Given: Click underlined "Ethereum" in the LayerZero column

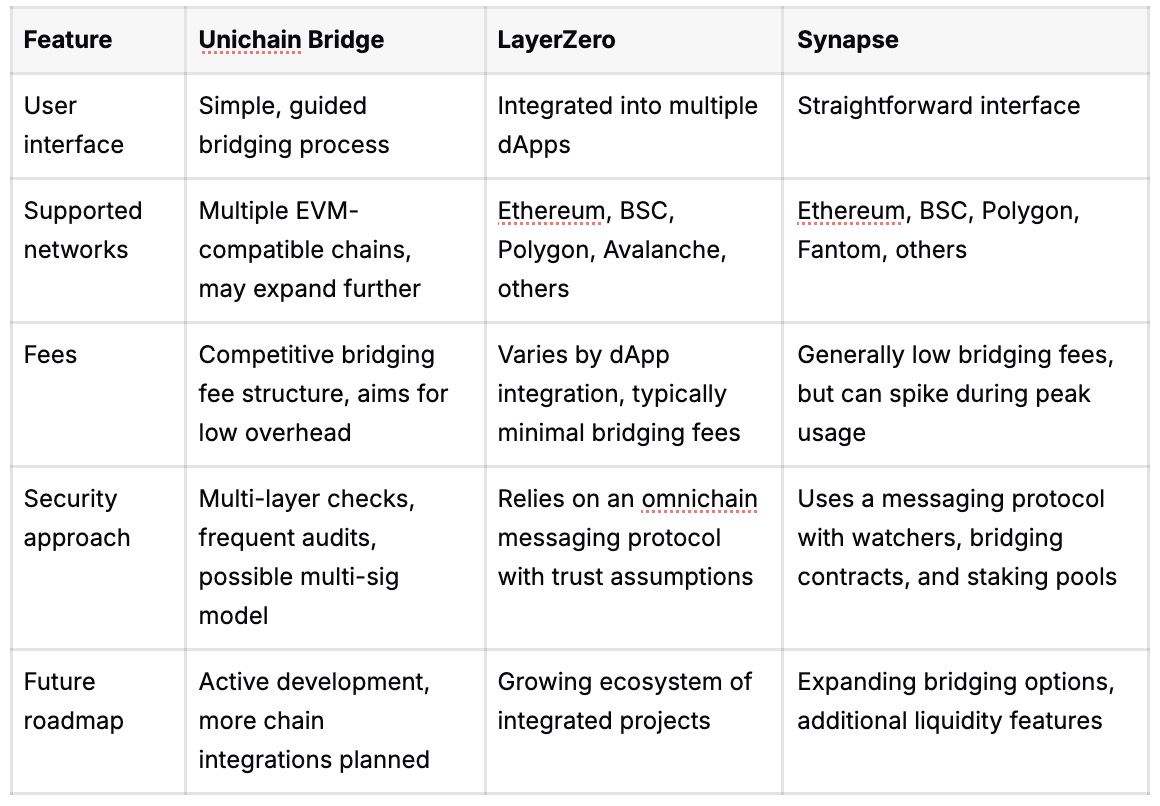Looking at the screenshot, I should pos(551,212).
